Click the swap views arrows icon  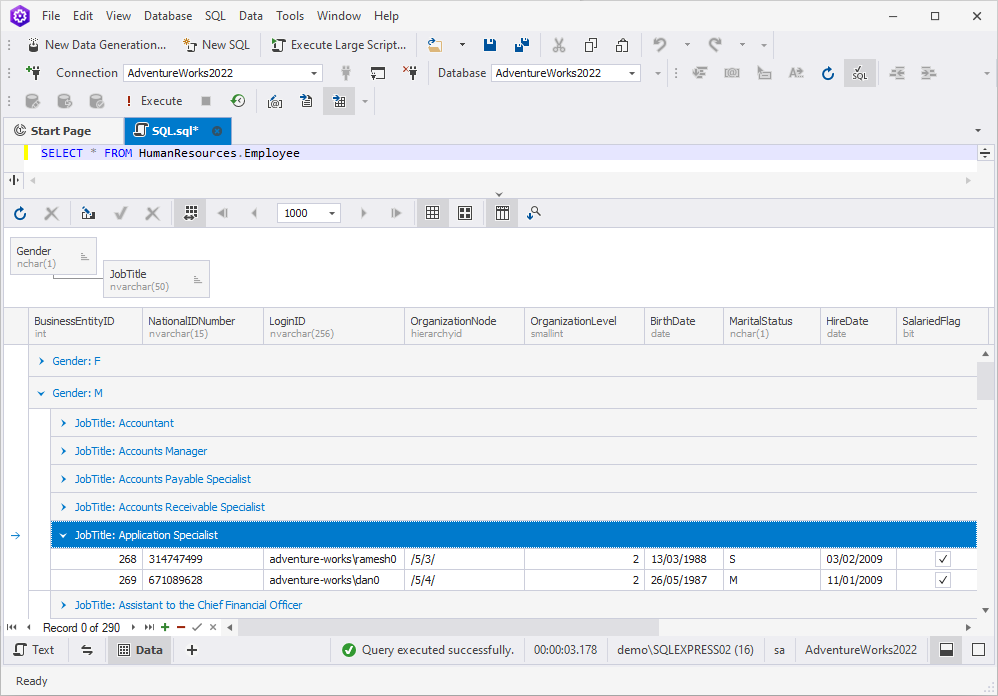click(87, 650)
